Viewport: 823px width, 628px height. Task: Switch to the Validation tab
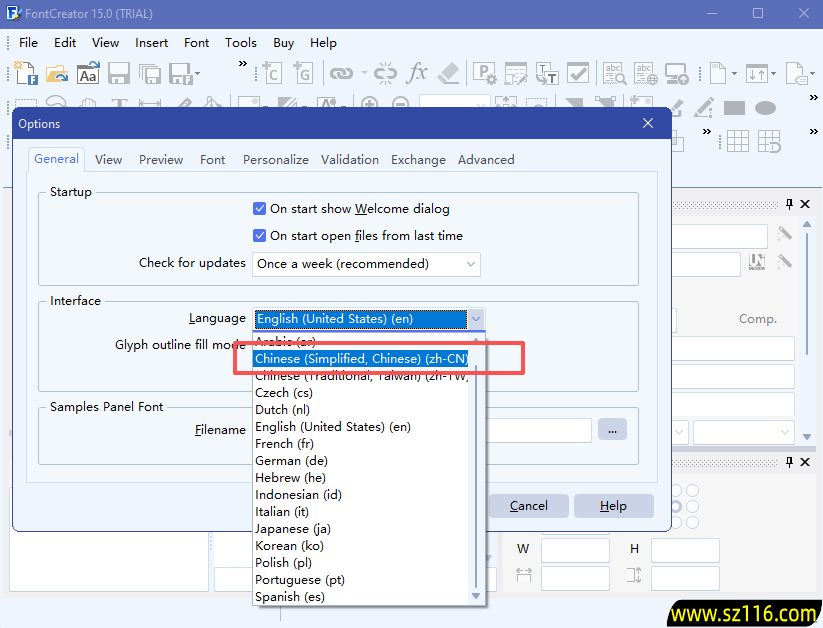[349, 160]
